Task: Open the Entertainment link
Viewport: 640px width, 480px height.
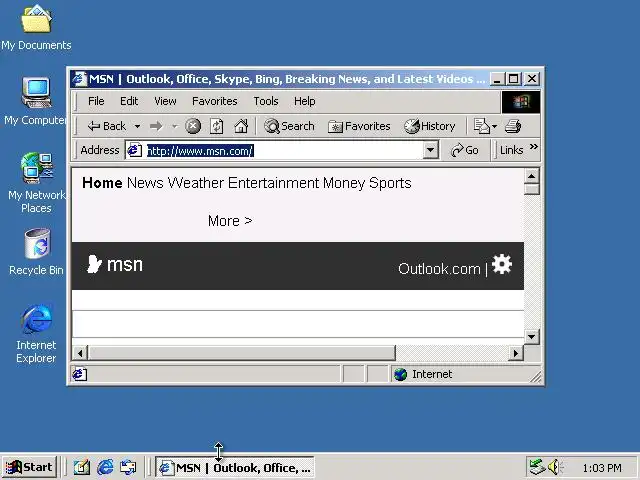Action: (x=273, y=183)
